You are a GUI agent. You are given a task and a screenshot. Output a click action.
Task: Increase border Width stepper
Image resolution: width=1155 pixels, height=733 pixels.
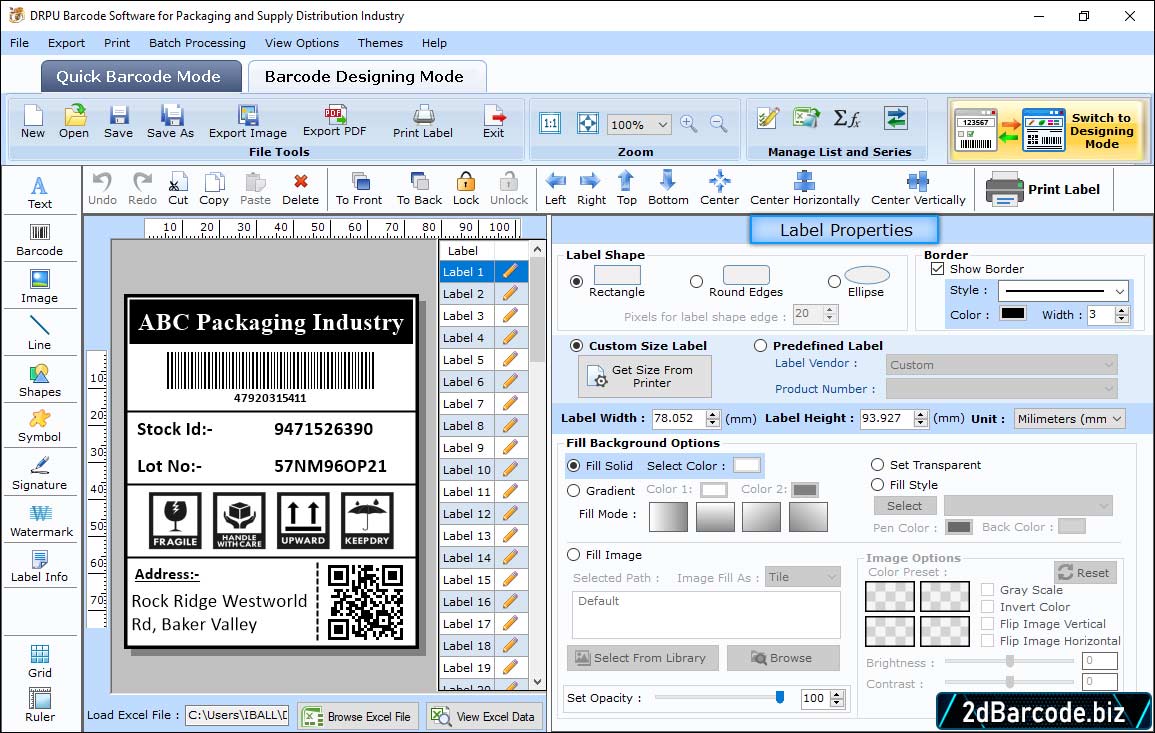pyautogui.click(x=1122, y=311)
